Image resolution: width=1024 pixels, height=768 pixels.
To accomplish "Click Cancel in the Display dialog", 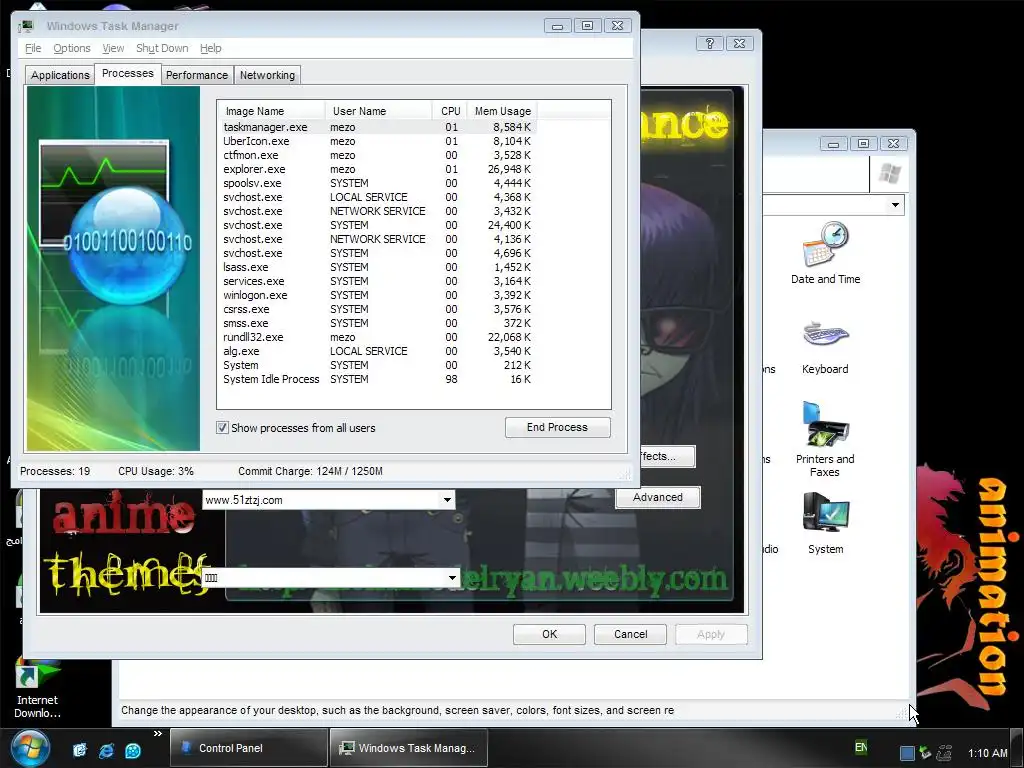I will tap(630, 634).
